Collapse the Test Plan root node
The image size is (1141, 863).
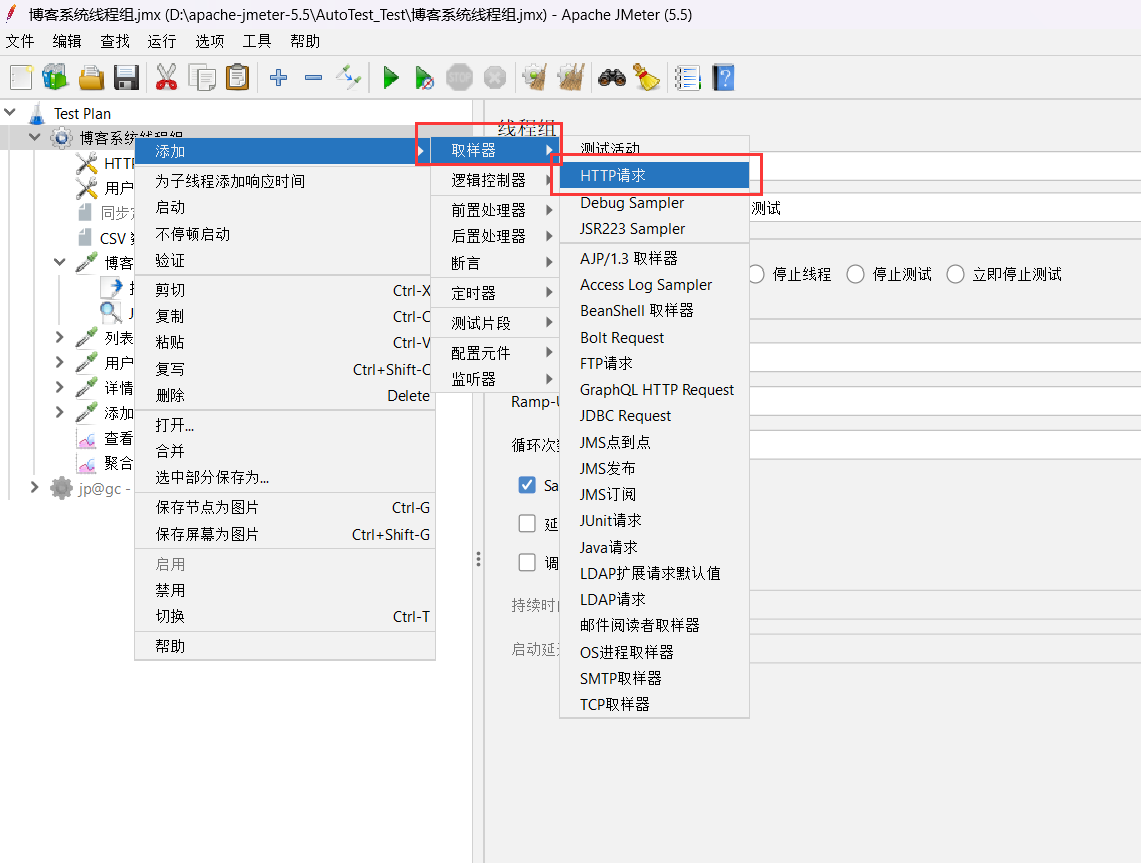pyautogui.click(x=10, y=112)
